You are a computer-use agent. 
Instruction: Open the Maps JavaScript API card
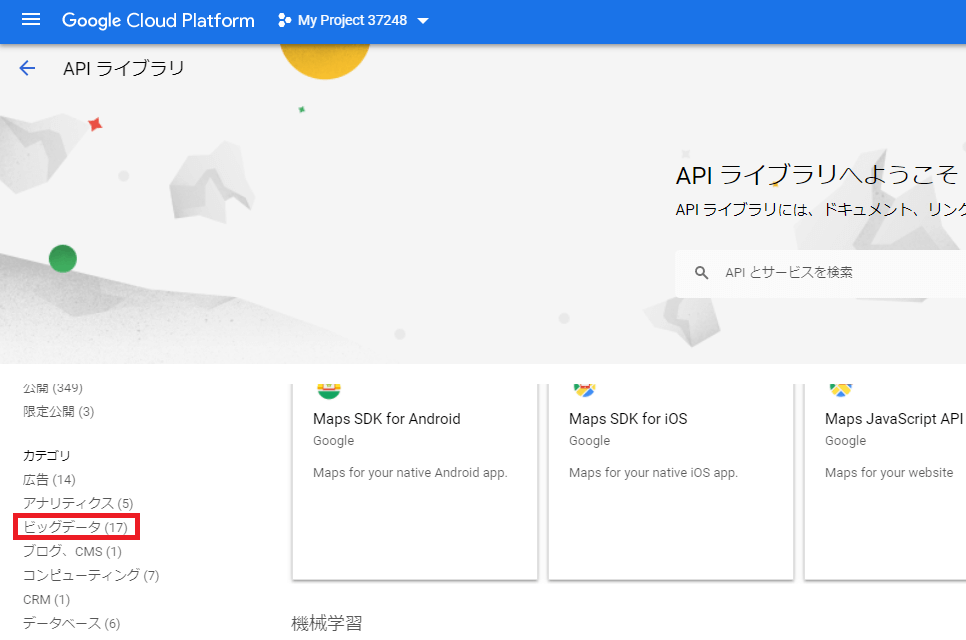coord(885,481)
